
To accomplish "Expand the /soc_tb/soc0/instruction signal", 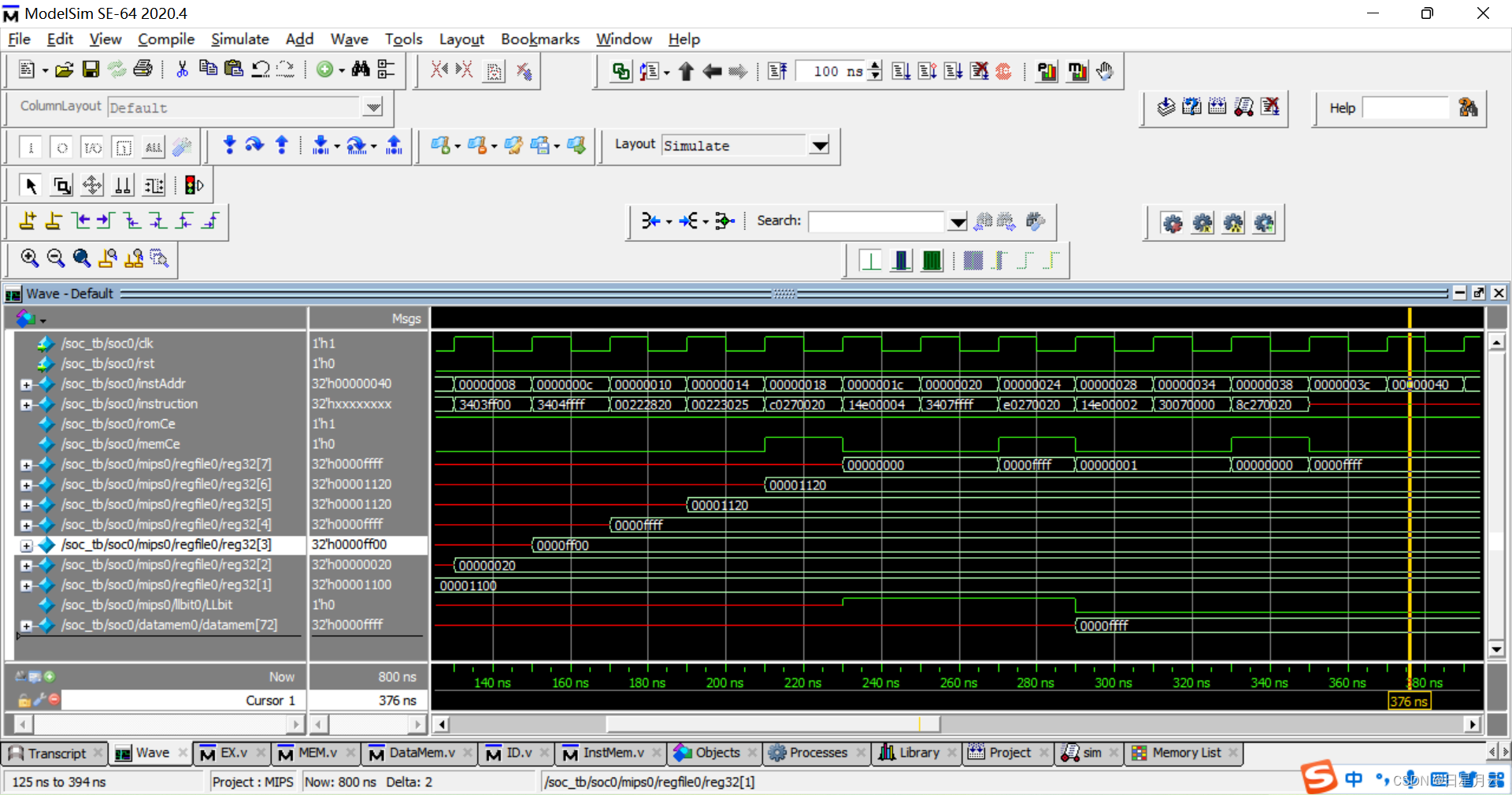I will [x=26, y=405].
